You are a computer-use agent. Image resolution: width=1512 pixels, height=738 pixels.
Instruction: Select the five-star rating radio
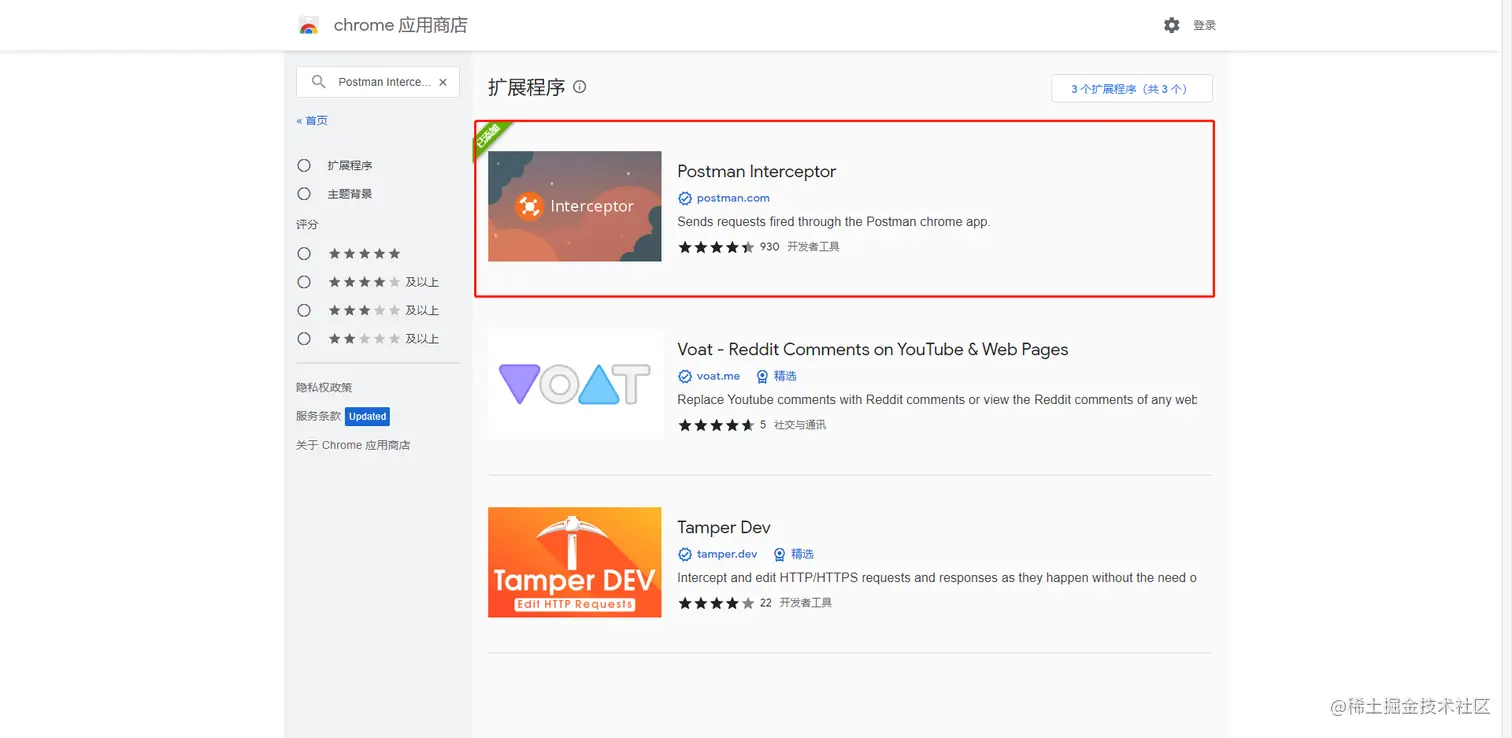(304, 254)
